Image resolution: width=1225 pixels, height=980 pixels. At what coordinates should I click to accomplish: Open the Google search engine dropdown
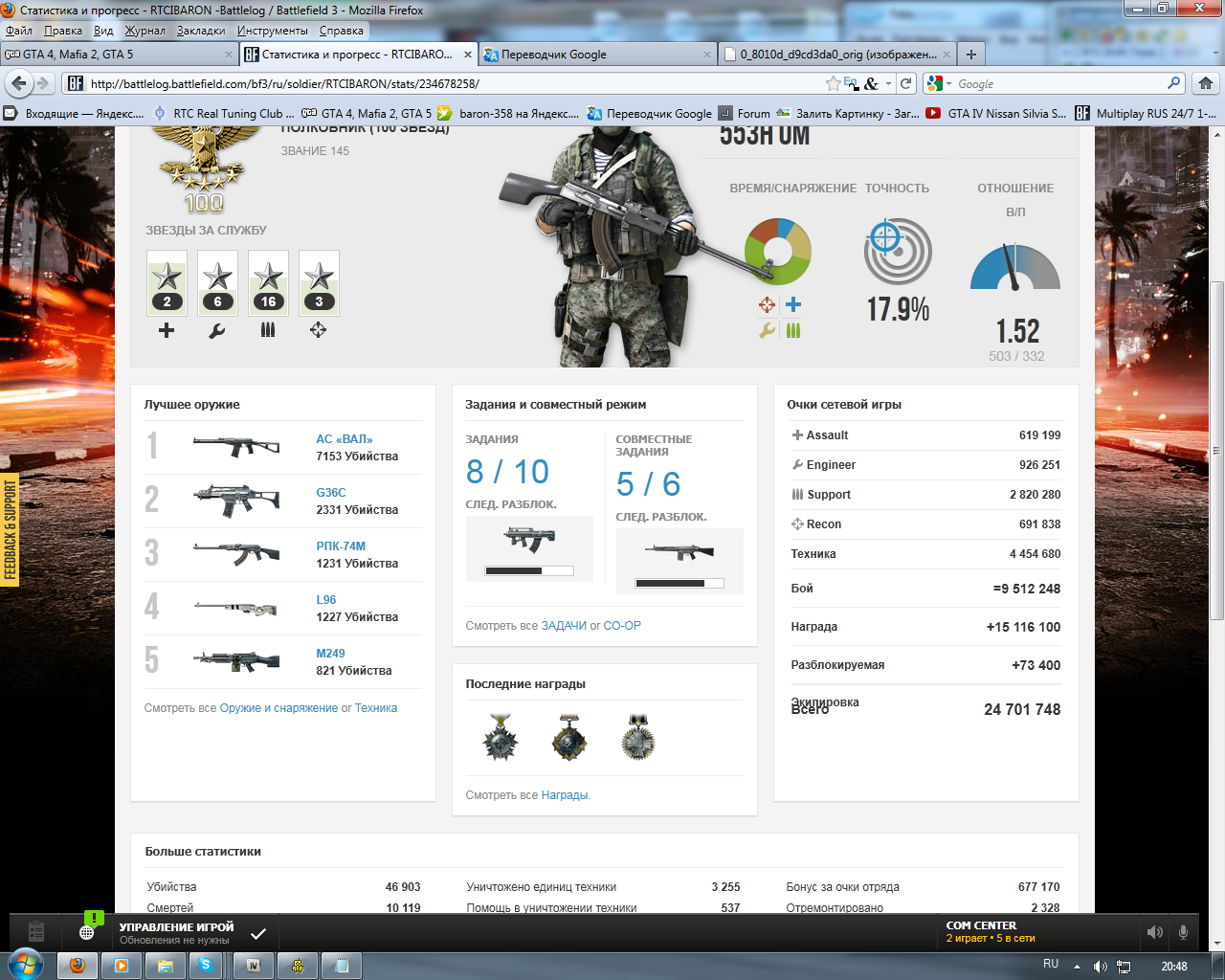point(939,84)
